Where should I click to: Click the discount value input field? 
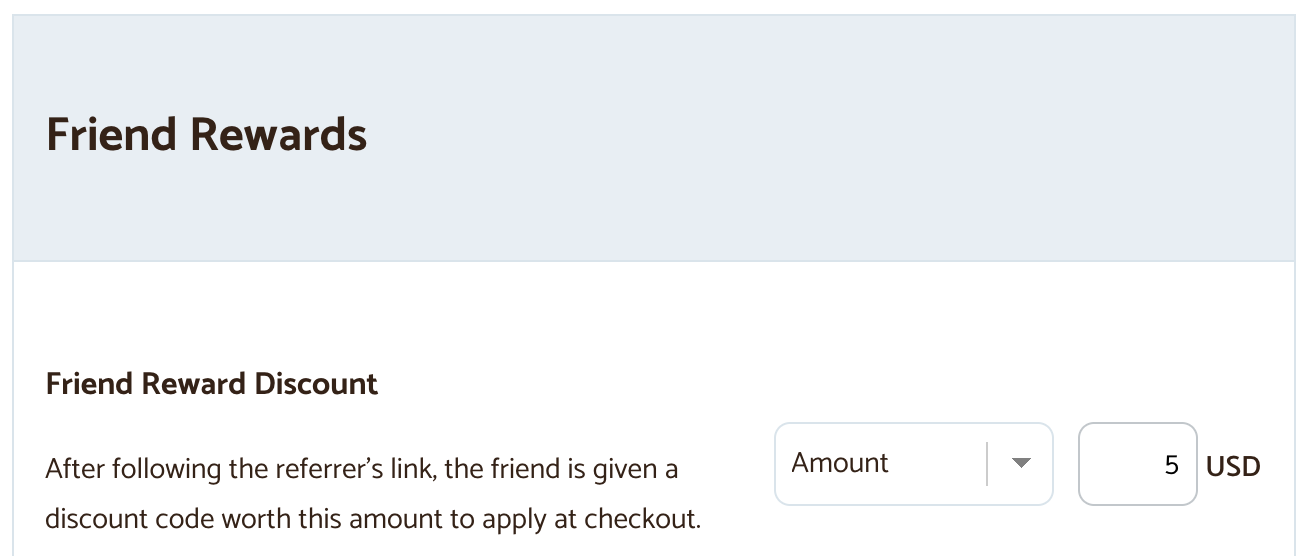click(1137, 464)
